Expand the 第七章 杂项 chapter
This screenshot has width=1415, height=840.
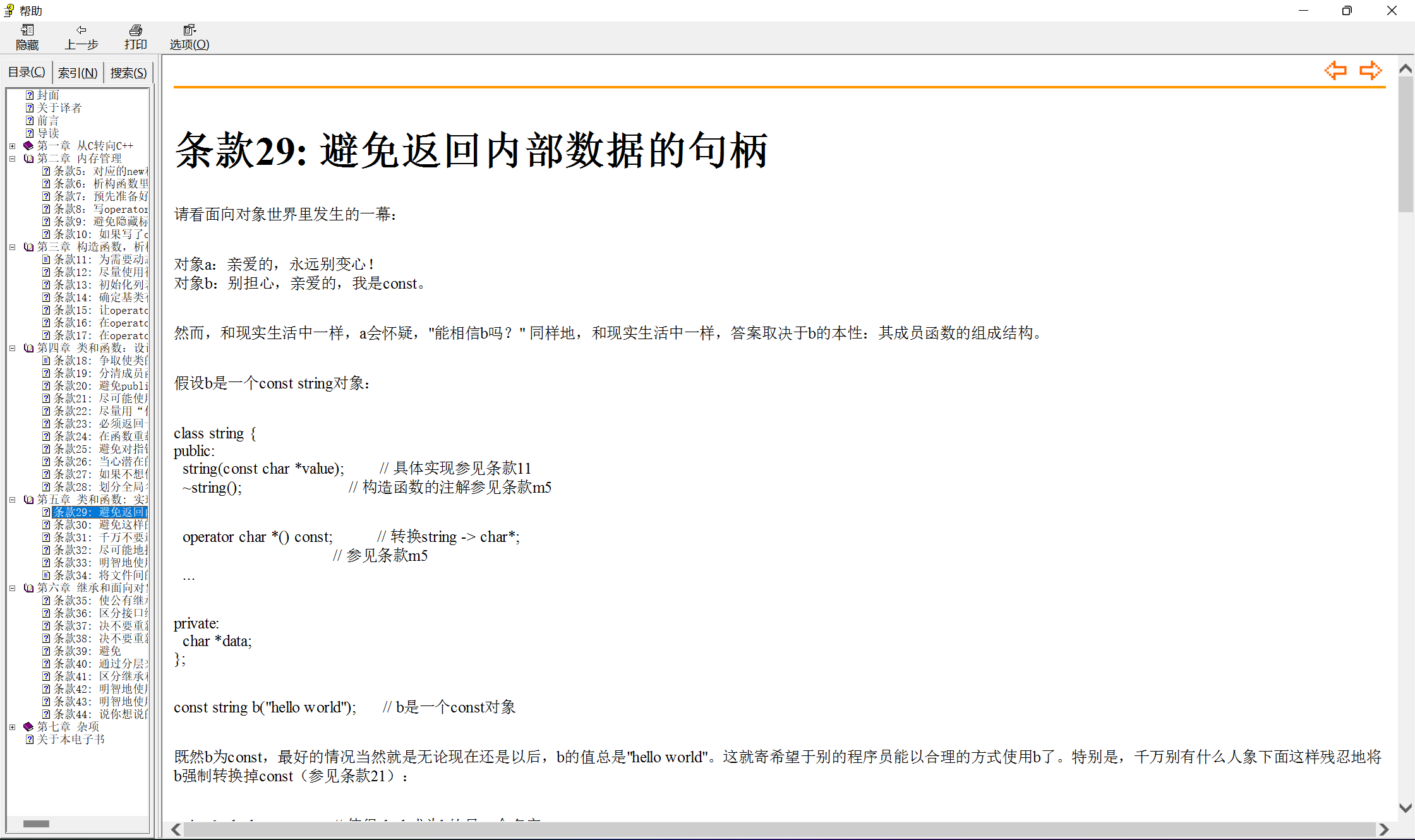(13, 726)
